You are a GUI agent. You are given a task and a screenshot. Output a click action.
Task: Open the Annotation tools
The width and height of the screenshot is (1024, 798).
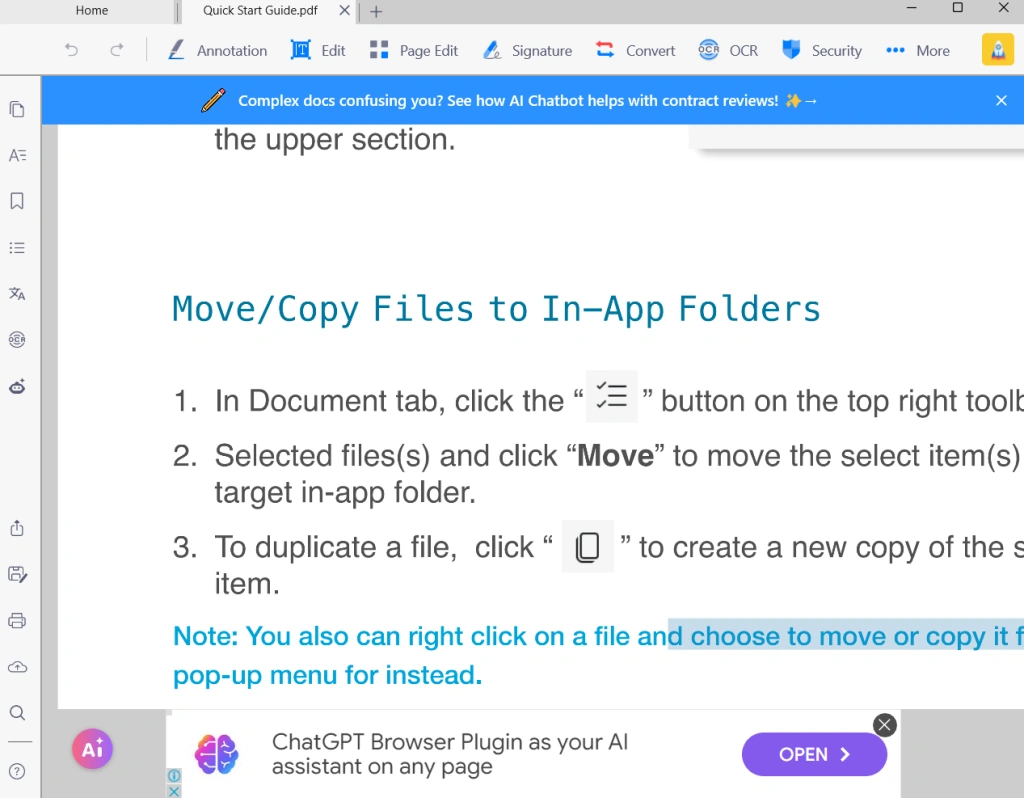click(217, 50)
